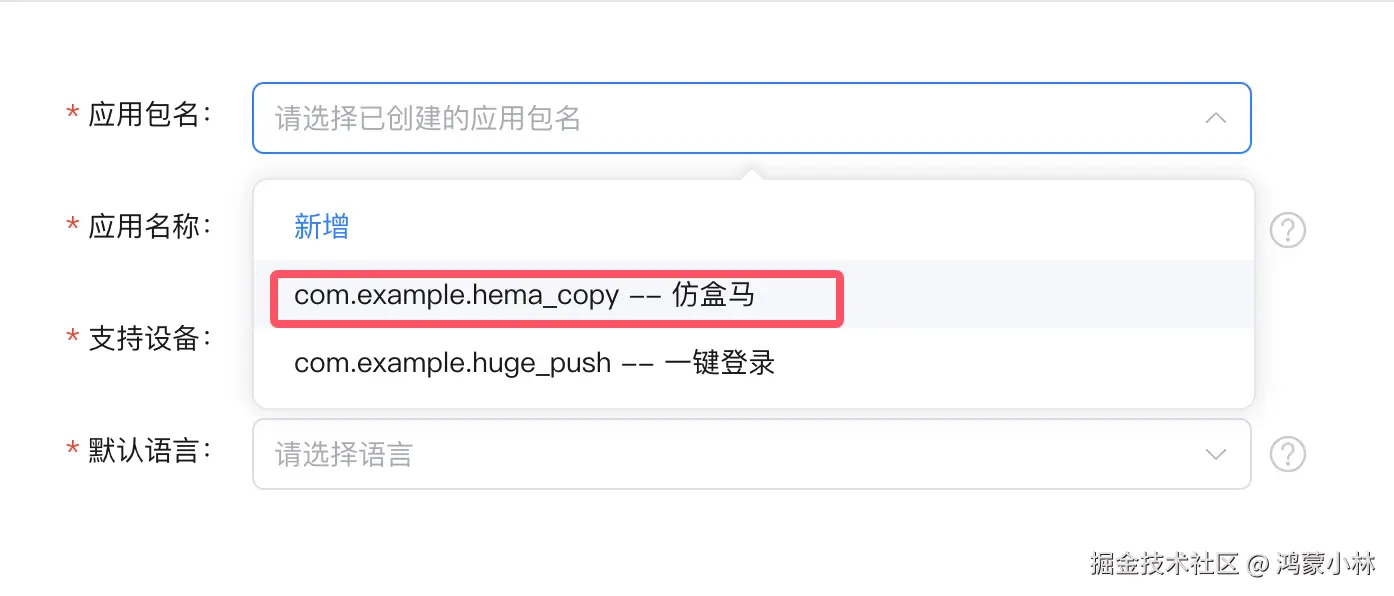
Task: Click the 新增 link to add new package
Action: pyautogui.click(x=321, y=227)
